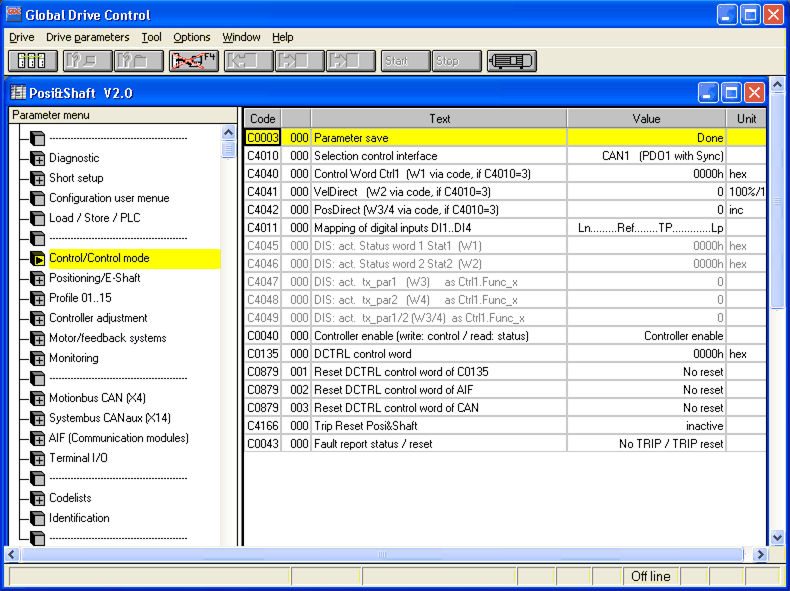Expand AIF (Communication modules) node
This screenshot has height=591, width=790.
click(37, 438)
